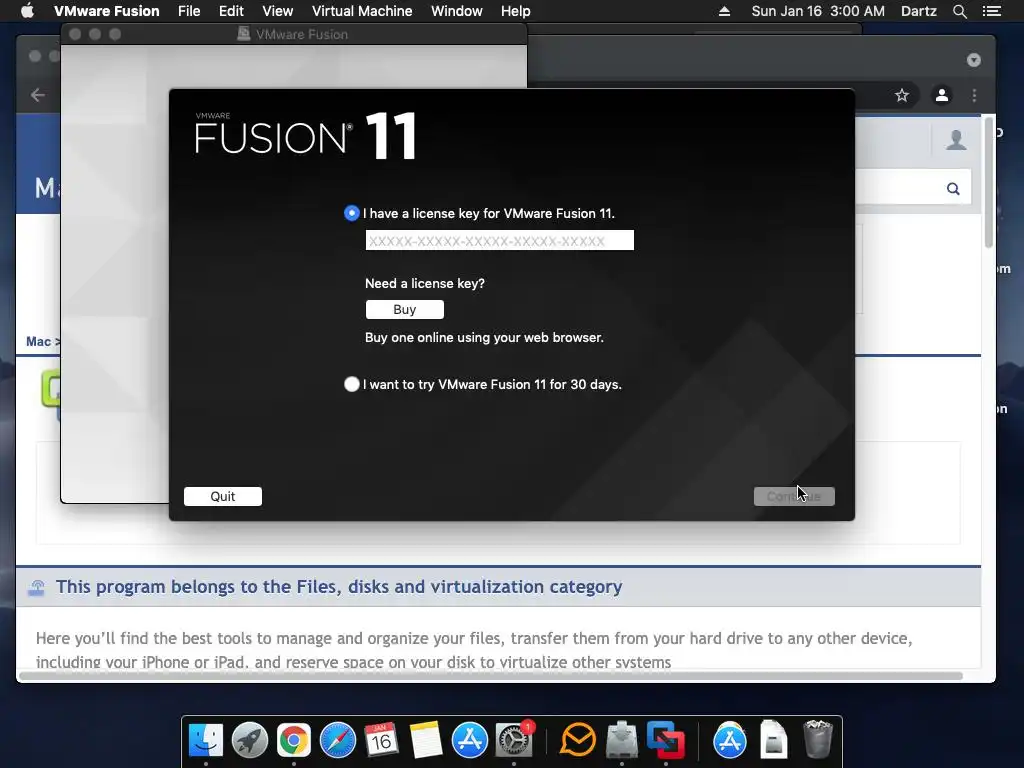
Task: Click the circled down-arrow in browser tab bar
Action: [974, 60]
